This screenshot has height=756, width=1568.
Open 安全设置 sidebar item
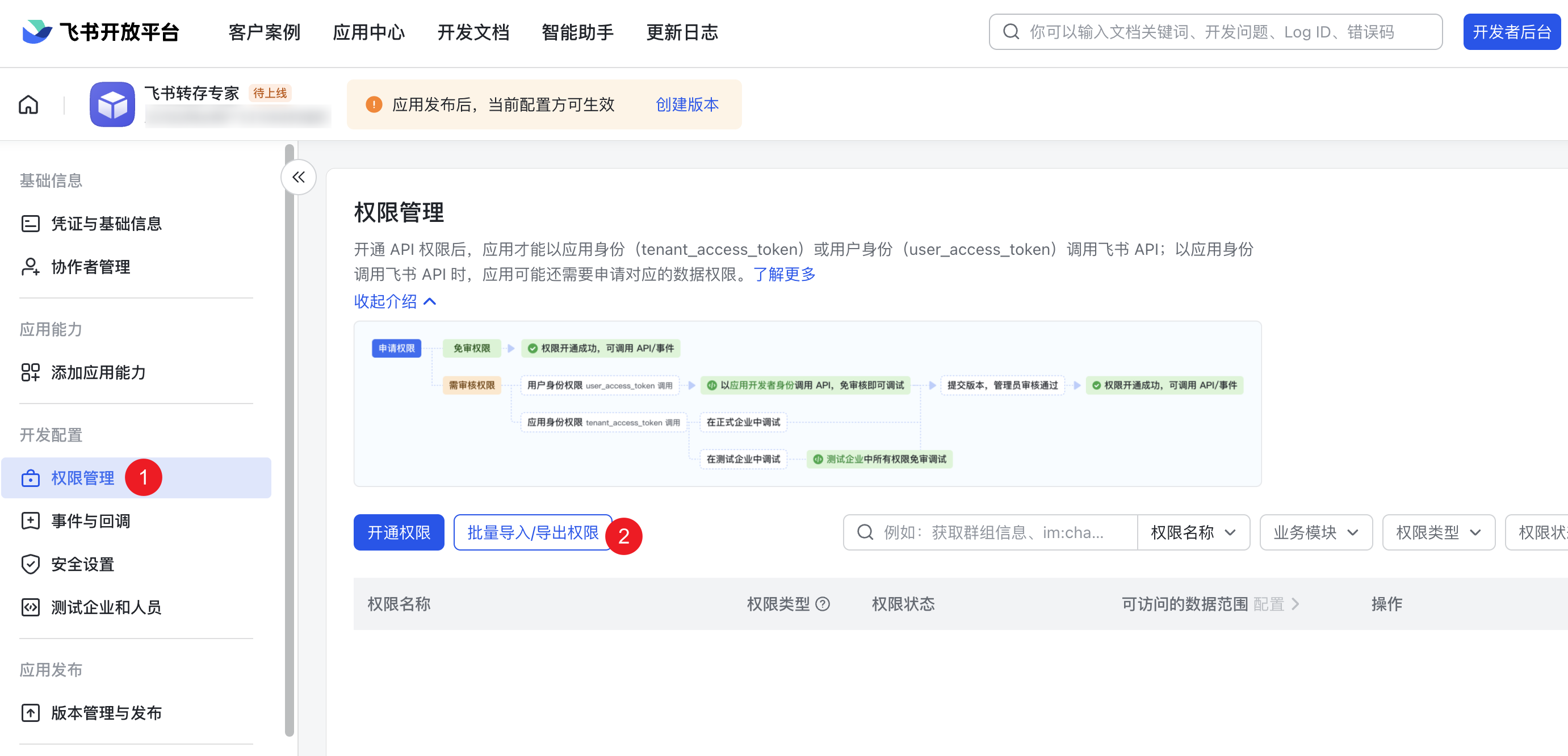click(136, 564)
